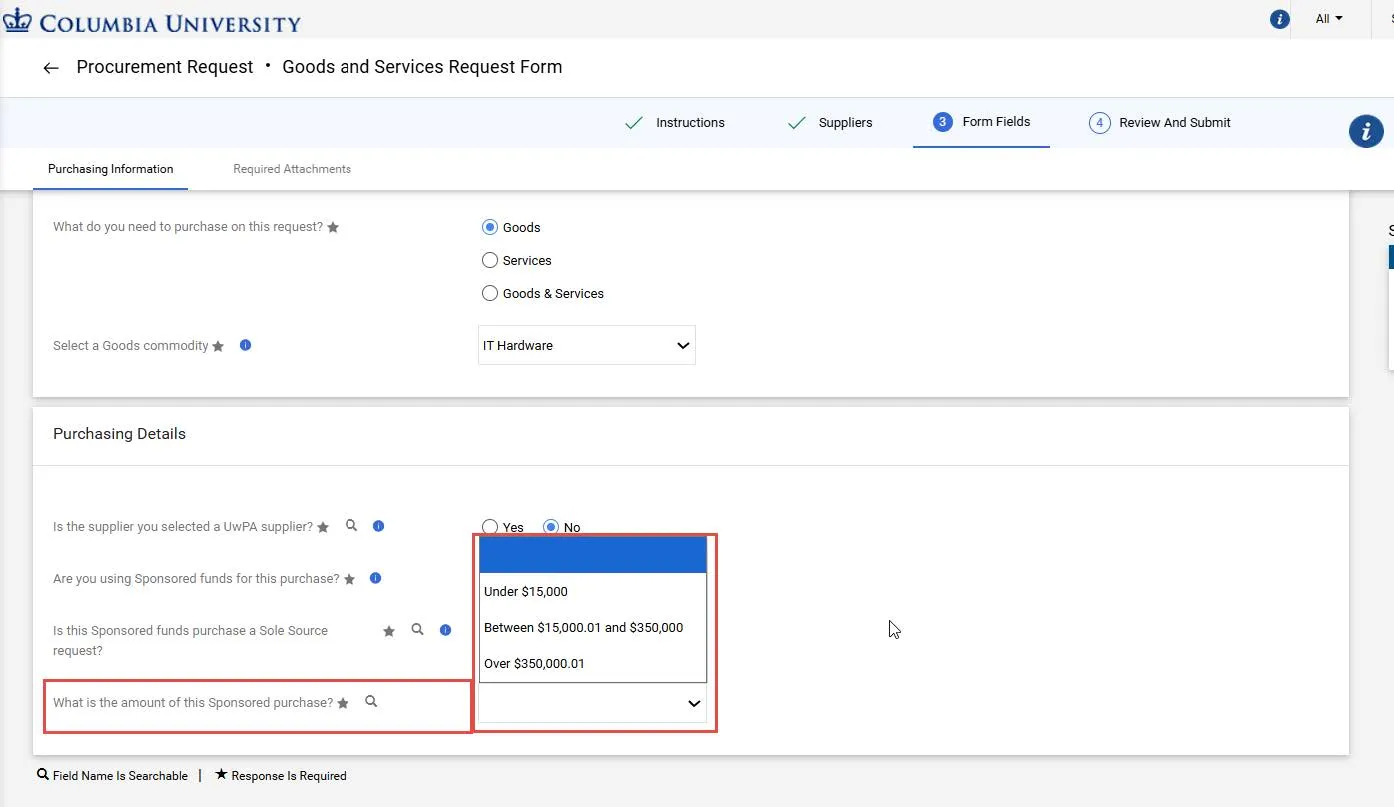The height and width of the screenshot is (807, 1394).
Task: Click the back arrow beside Procurement Request
Action: point(51,68)
